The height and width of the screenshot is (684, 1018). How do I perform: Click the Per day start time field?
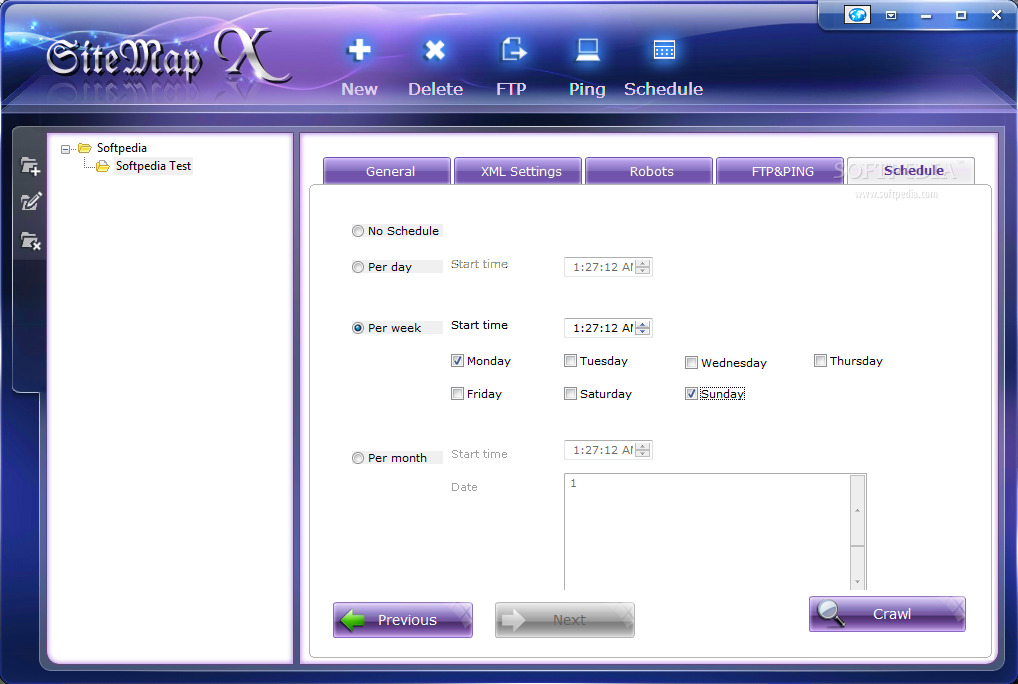click(608, 267)
